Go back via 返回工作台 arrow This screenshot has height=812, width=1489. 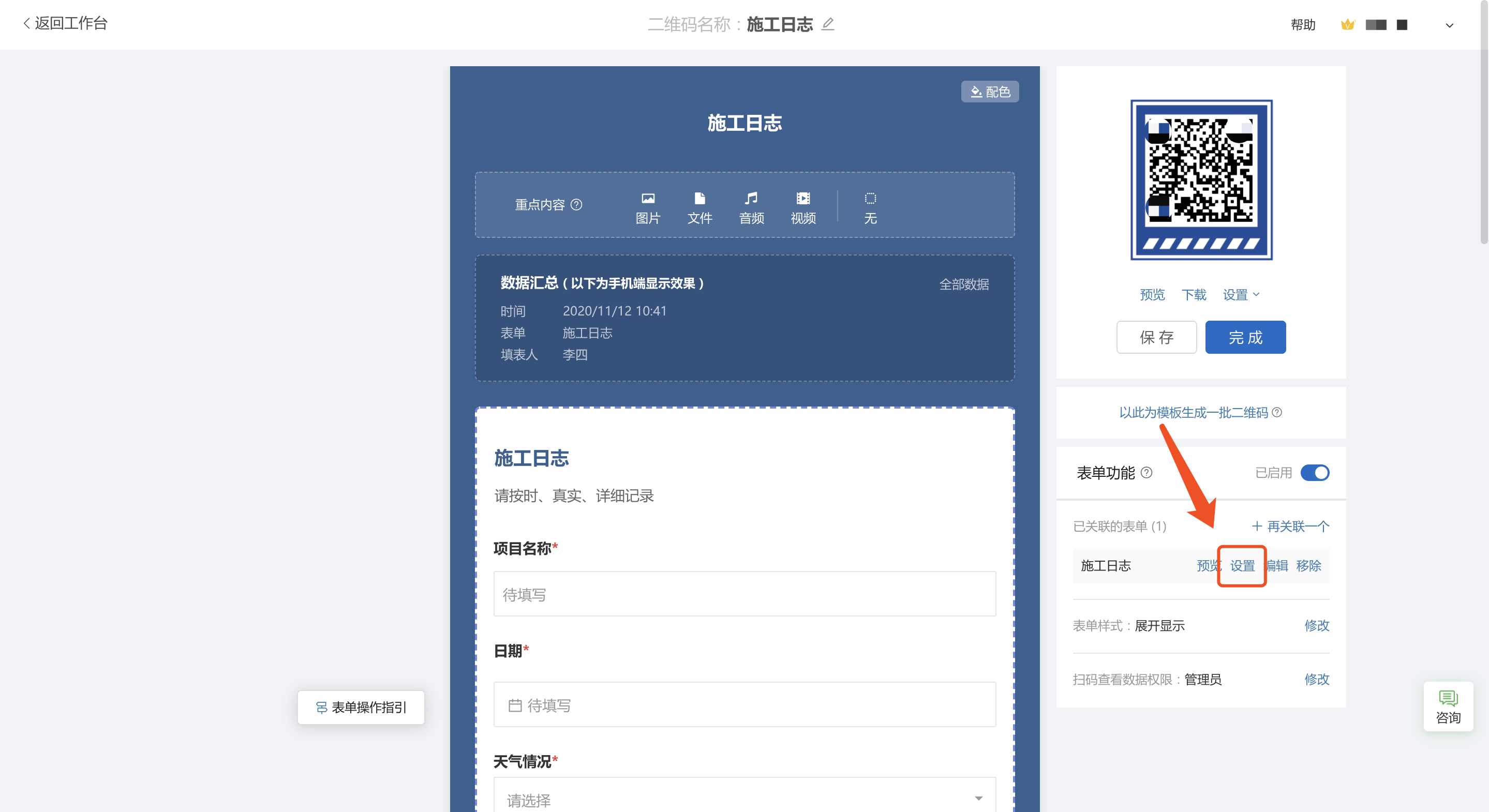pyautogui.click(x=65, y=24)
